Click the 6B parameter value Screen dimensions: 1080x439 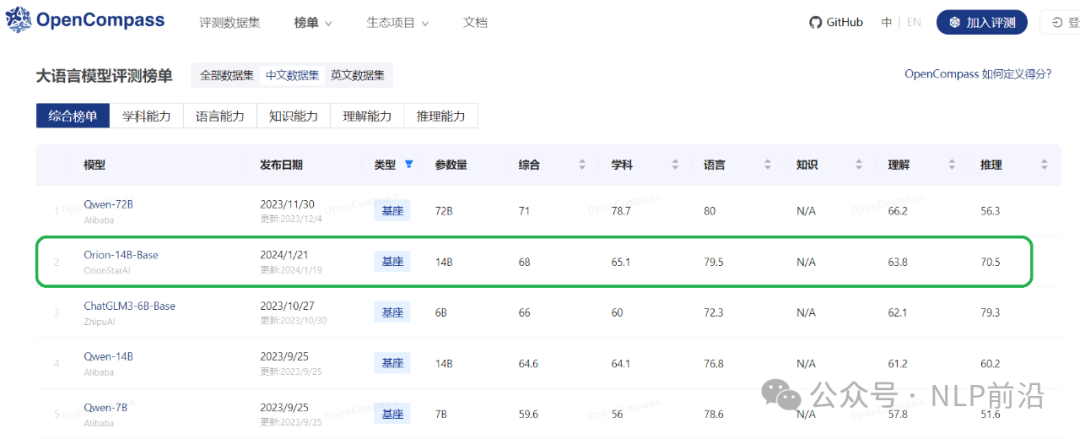pos(441,312)
